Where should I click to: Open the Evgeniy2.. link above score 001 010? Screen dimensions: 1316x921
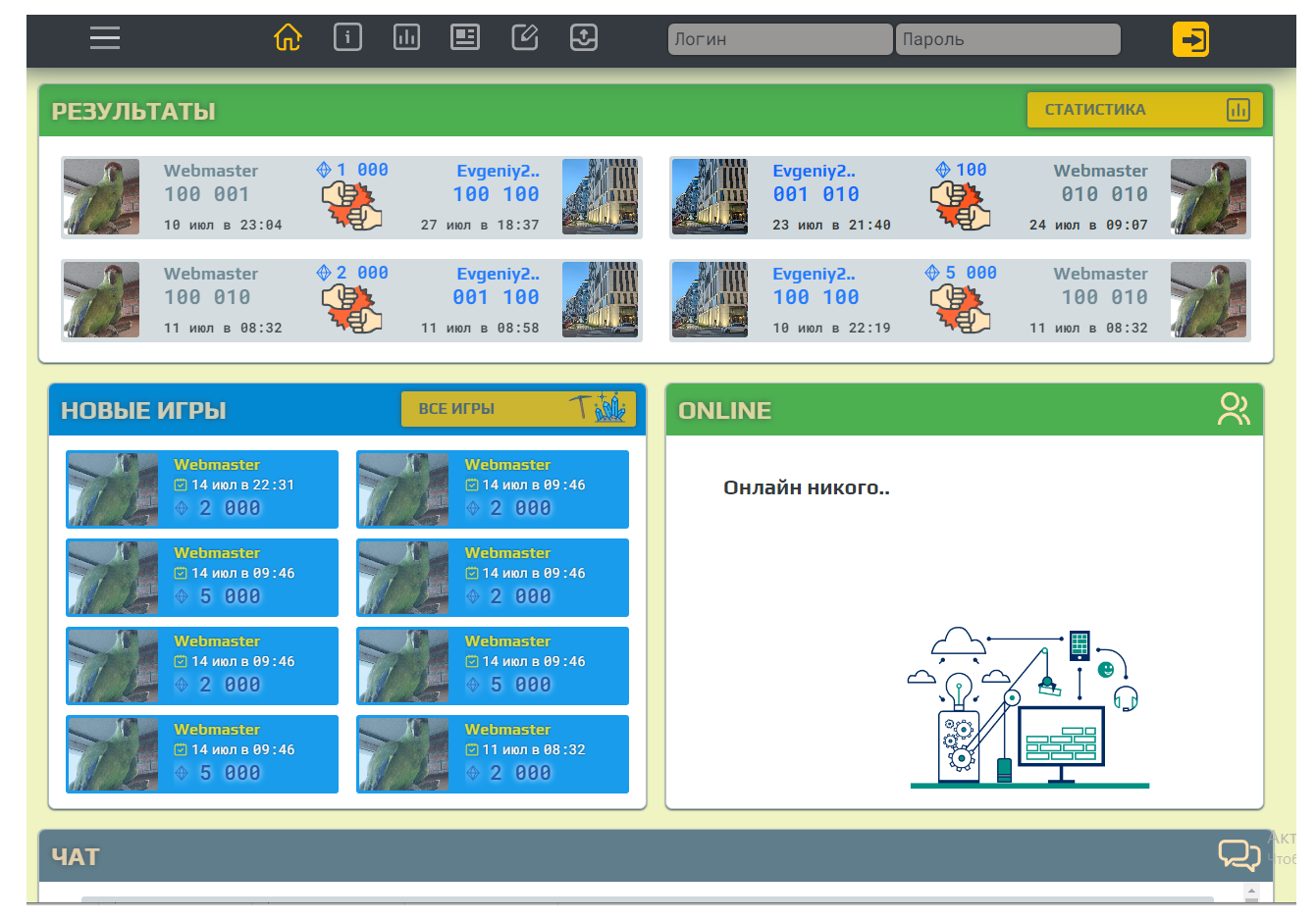pyautogui.click(x=814, y=171)
